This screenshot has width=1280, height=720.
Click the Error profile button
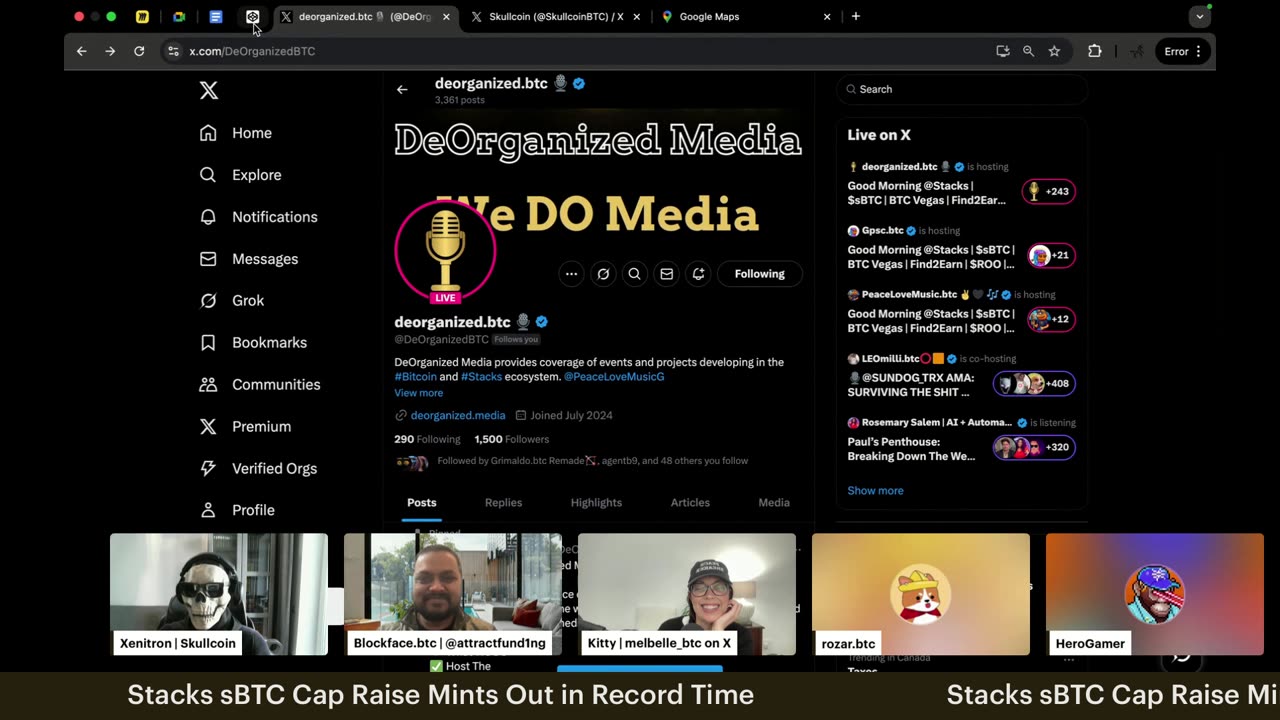point(1184,51)
